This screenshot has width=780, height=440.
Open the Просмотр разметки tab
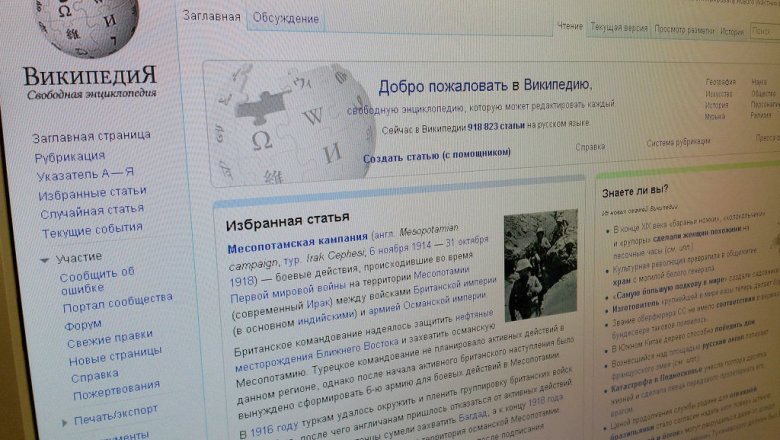(x=684, y=30)
